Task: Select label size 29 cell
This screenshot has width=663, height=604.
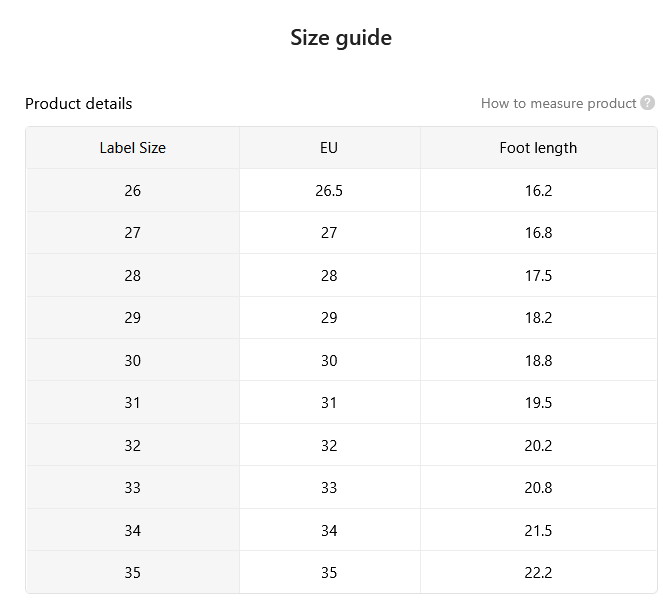Action: 133,318
